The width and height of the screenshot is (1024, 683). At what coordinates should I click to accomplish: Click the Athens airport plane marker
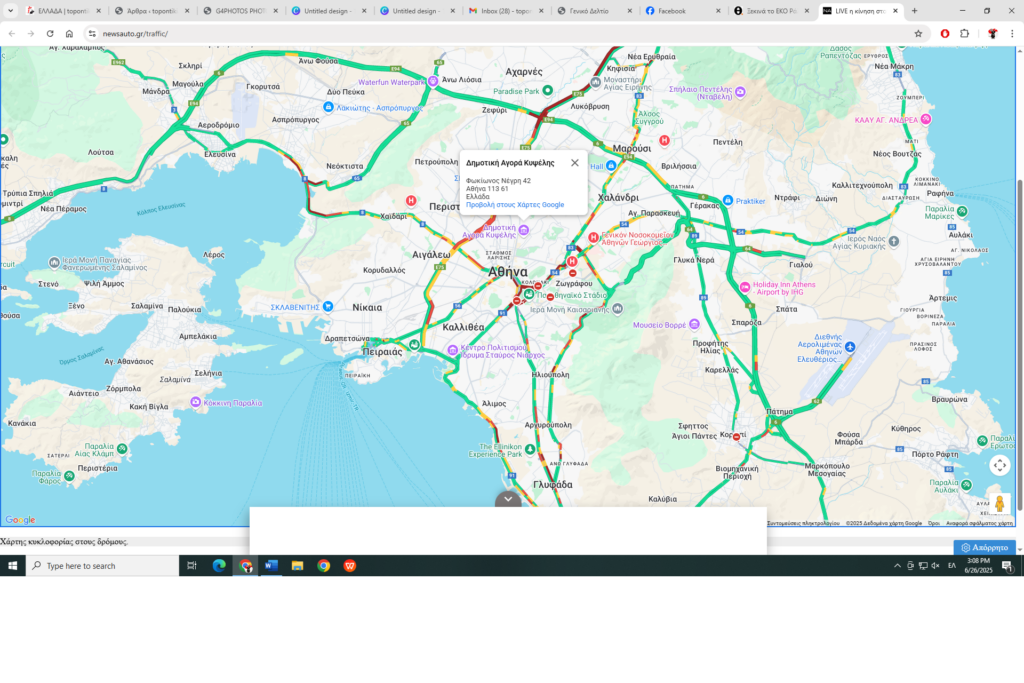850,347
